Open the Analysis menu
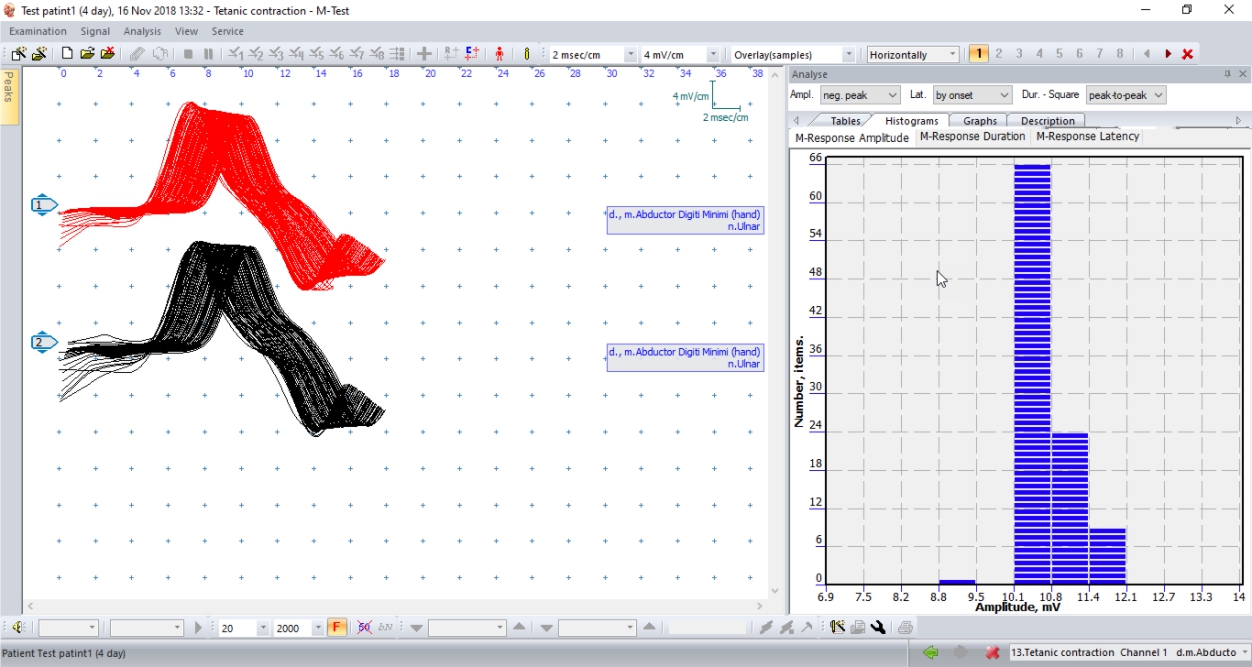The image size is (1252, 667). click(142, 32)
